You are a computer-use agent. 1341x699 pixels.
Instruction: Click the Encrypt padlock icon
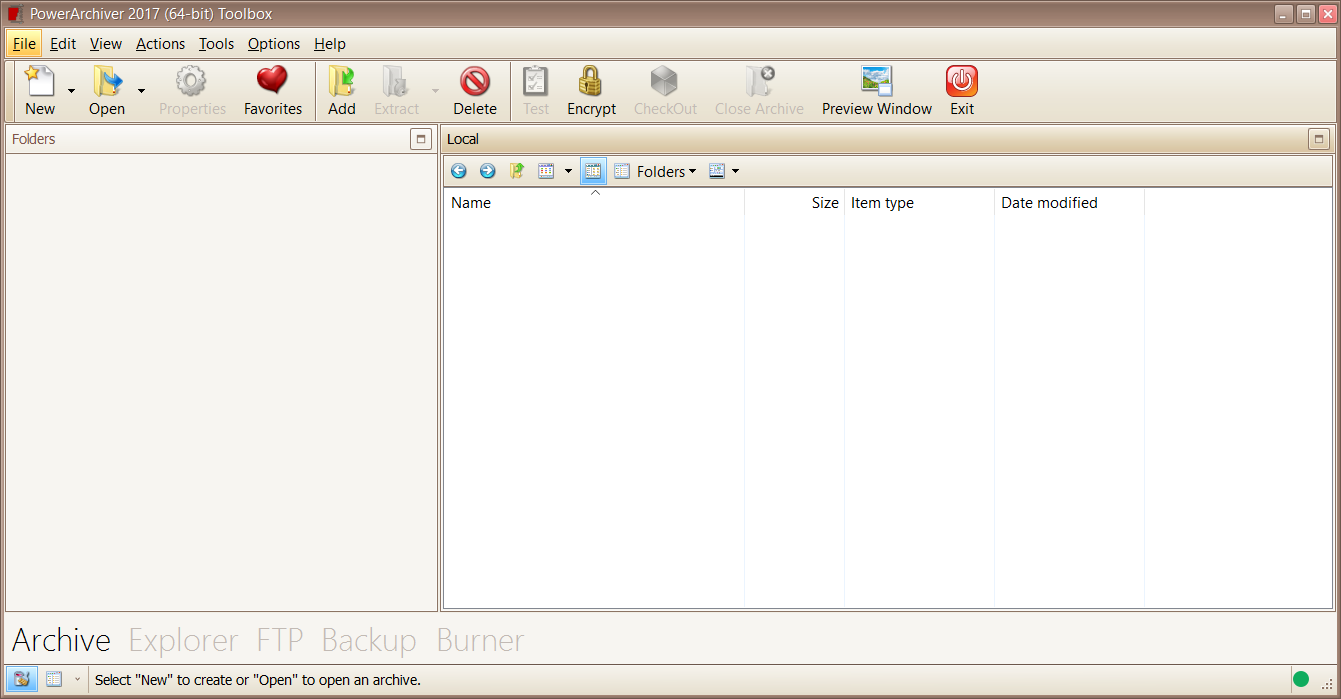(591, 81)
